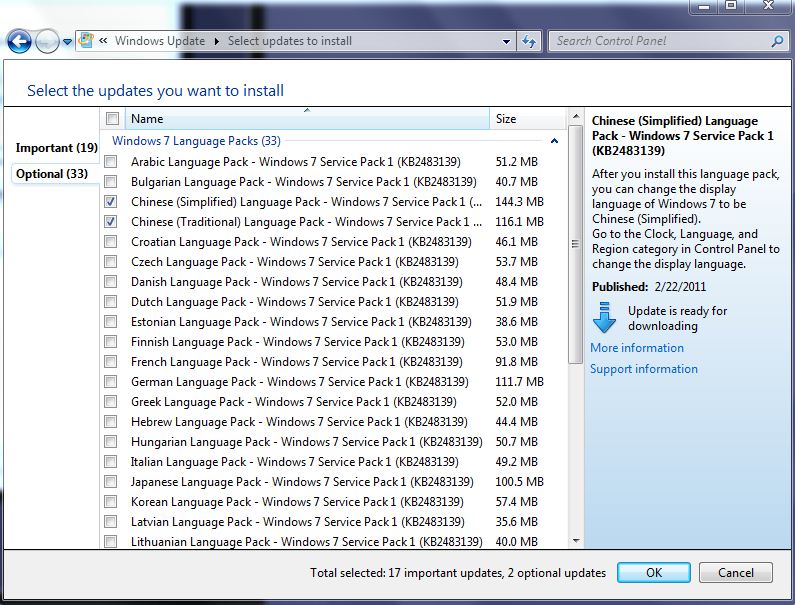Screen dimensions: 795x605
Task: Click the Total selected summary text
Action: (458, 573)
